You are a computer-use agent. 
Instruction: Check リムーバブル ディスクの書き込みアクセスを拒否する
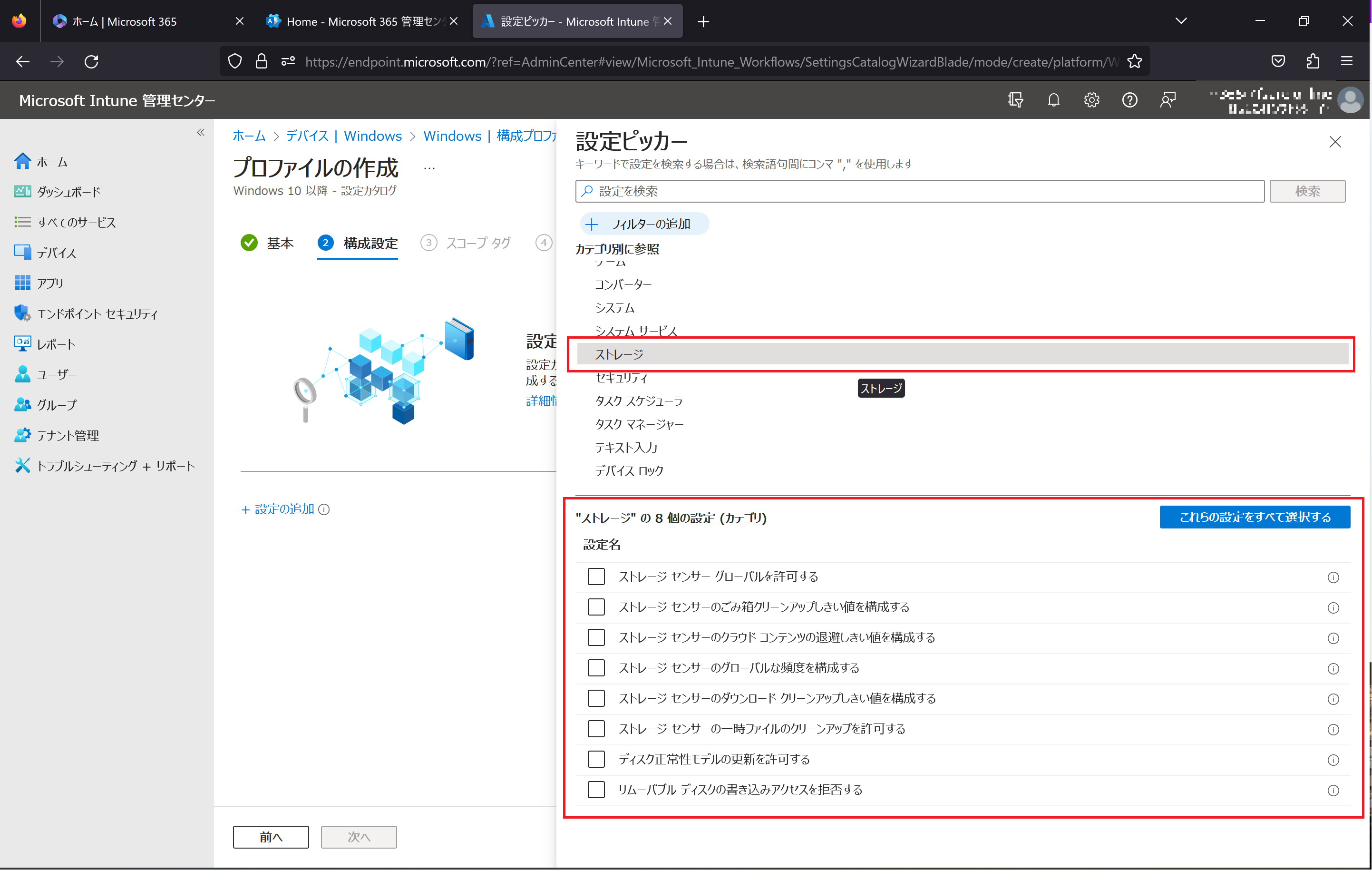pyautogui.click(x=596, y=790)
